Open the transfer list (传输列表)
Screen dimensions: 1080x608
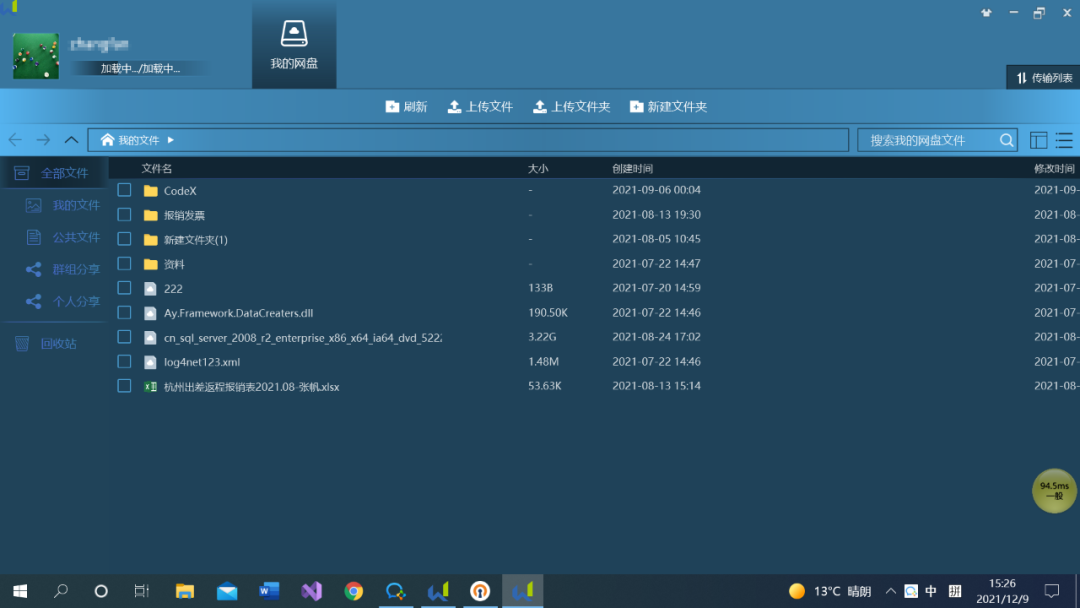[x=1044, y=78]
